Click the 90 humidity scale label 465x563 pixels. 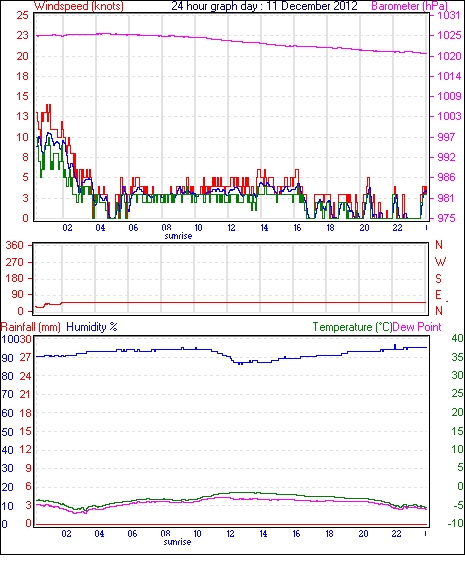[x=8, y=358]
